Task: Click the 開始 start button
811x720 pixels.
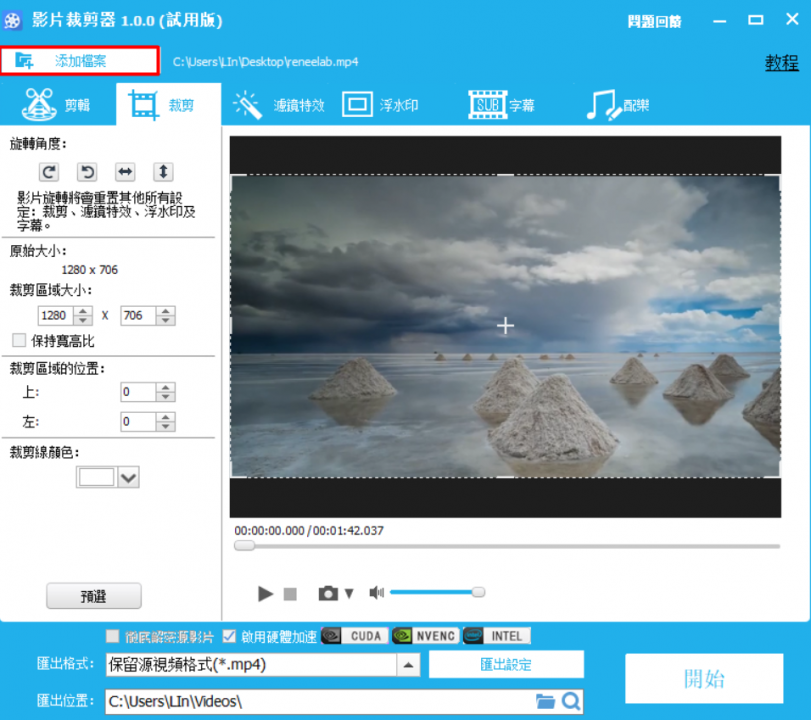Action: click(704, 678)
